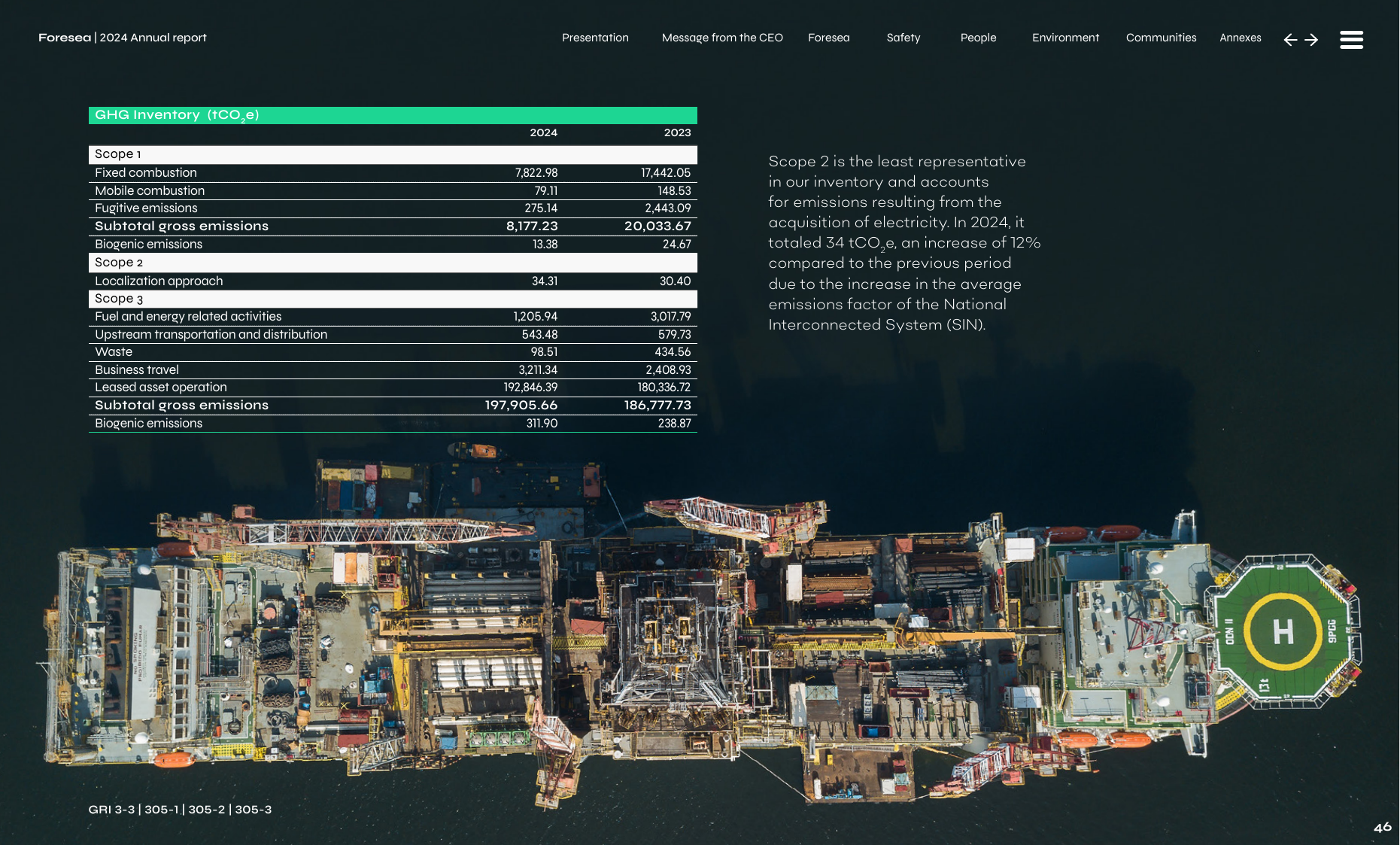The height and width of the screenshot is (845, 1400).
Task: Open the People section
Action: (x=978, y=38)
